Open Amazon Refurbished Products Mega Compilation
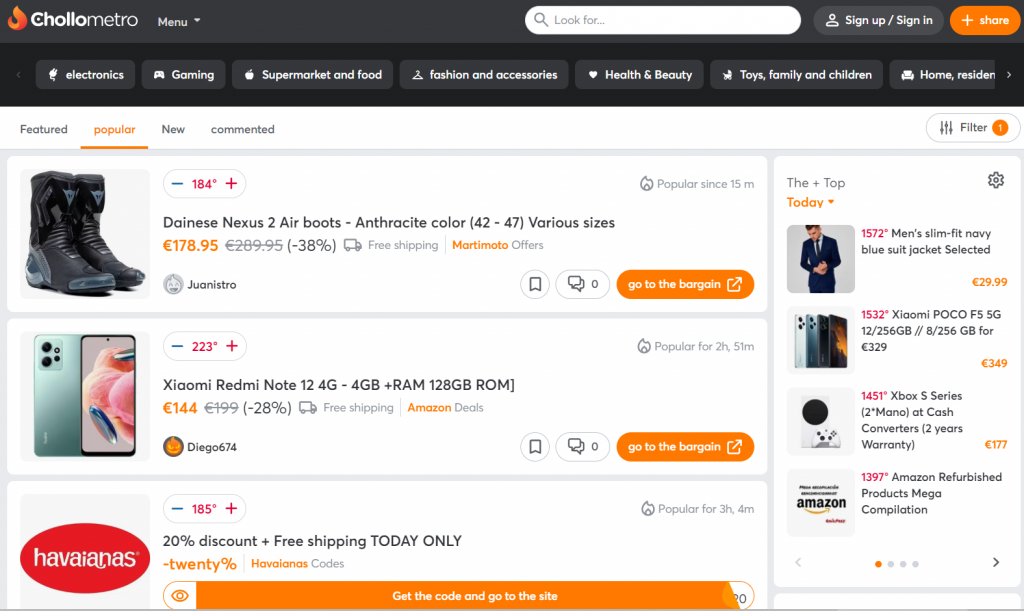Viewport: 1024px width, 611px height. pyautogui.click(x=931, y=494)
